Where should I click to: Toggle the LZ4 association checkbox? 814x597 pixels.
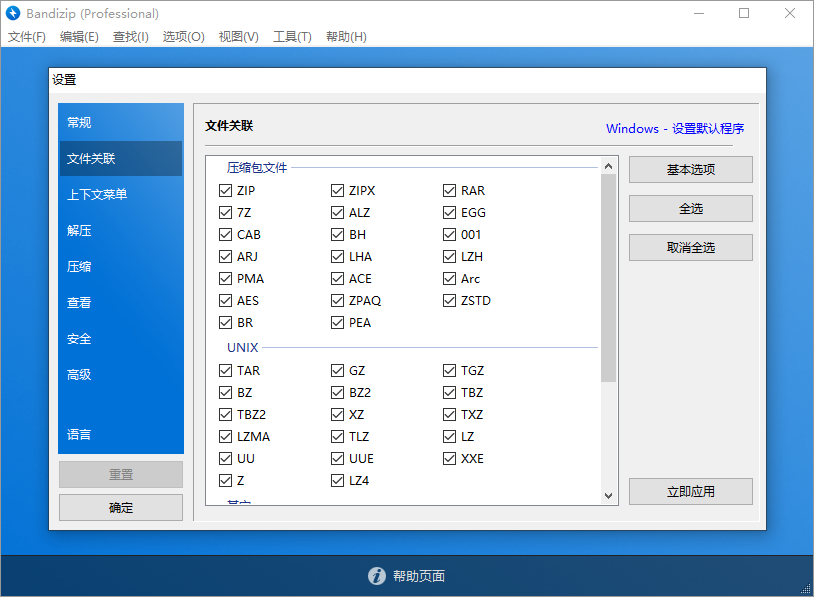[x=337, y=480]
